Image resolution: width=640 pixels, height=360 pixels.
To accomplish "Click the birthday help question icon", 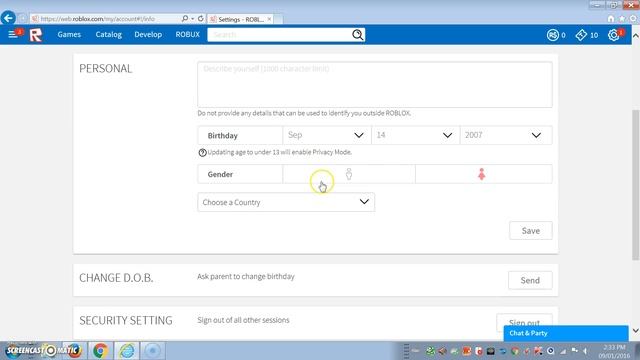I will tap(202, 153).
